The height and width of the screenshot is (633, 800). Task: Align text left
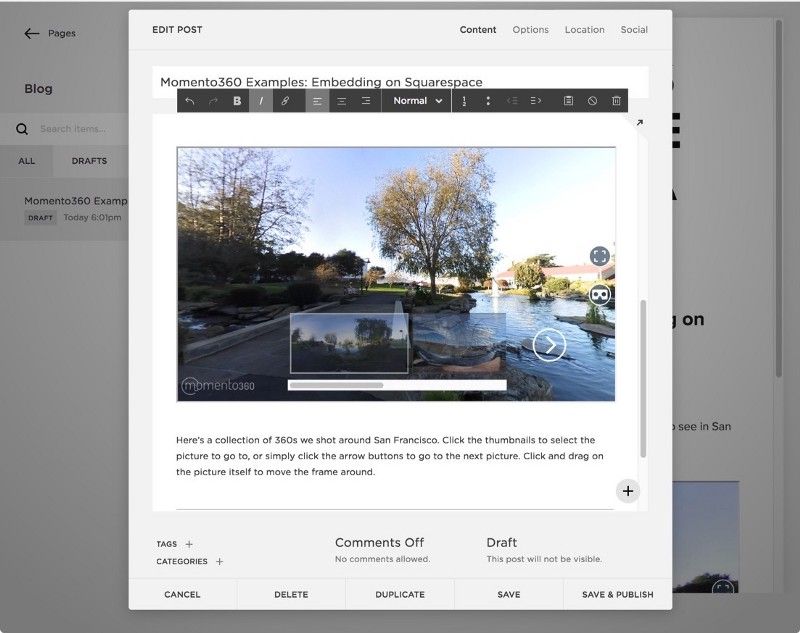[317, 101]
